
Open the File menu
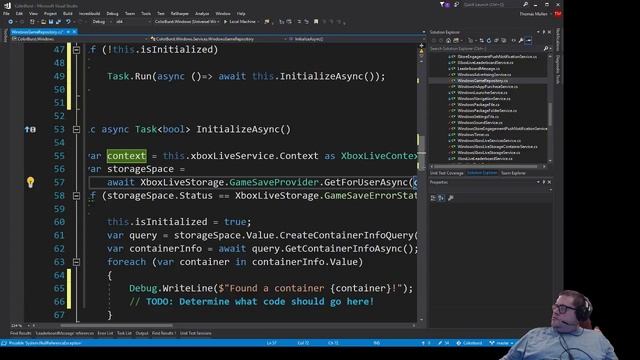pos(6,13)
